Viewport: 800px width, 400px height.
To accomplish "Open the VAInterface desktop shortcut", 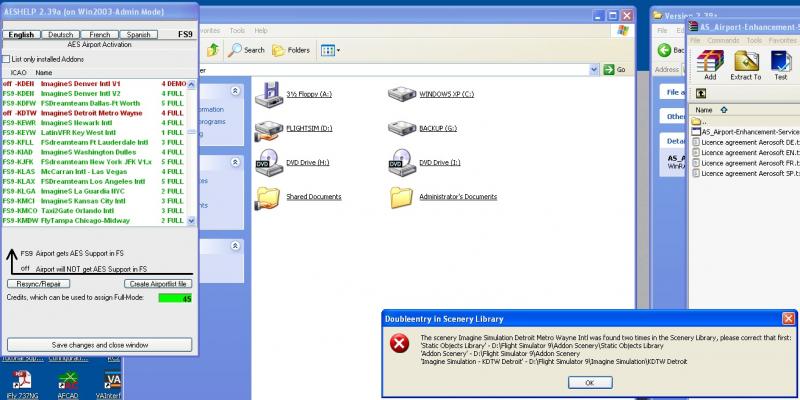I will coord(113,381).
